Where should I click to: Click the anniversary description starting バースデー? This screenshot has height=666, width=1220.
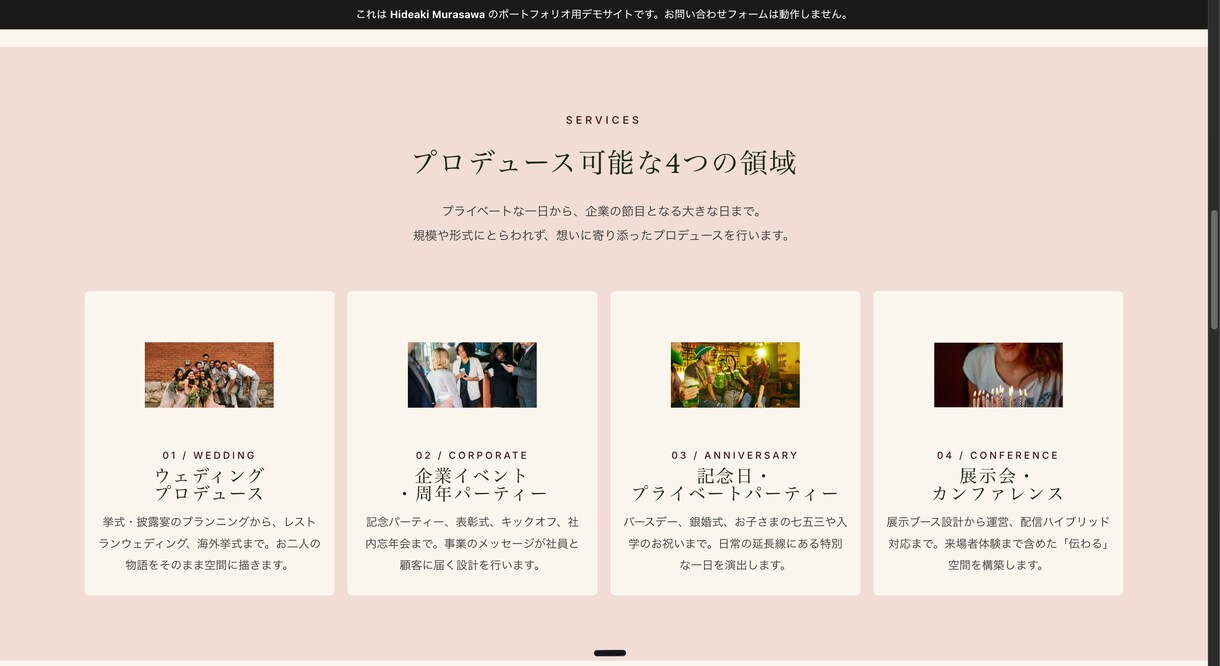(x=735, y=543)
